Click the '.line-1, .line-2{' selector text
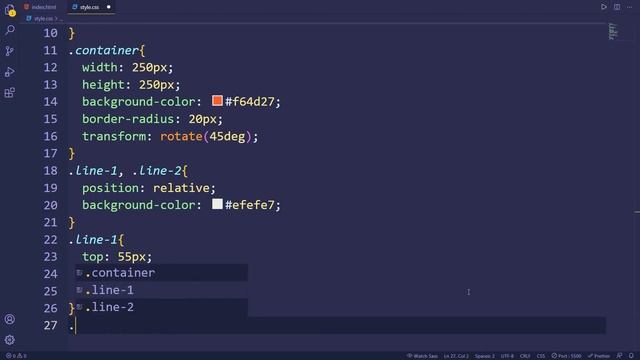This screenshot has width=640, height=360. 128,170
